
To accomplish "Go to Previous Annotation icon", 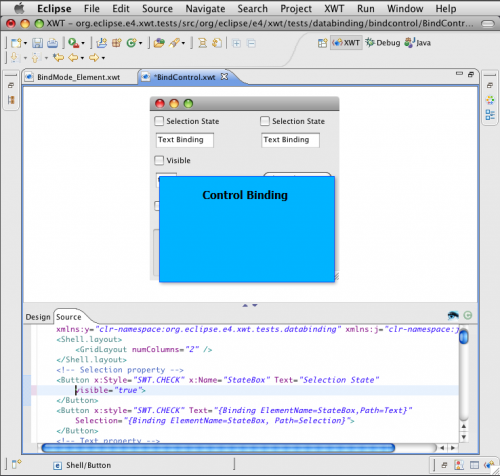I will (36, 58).
